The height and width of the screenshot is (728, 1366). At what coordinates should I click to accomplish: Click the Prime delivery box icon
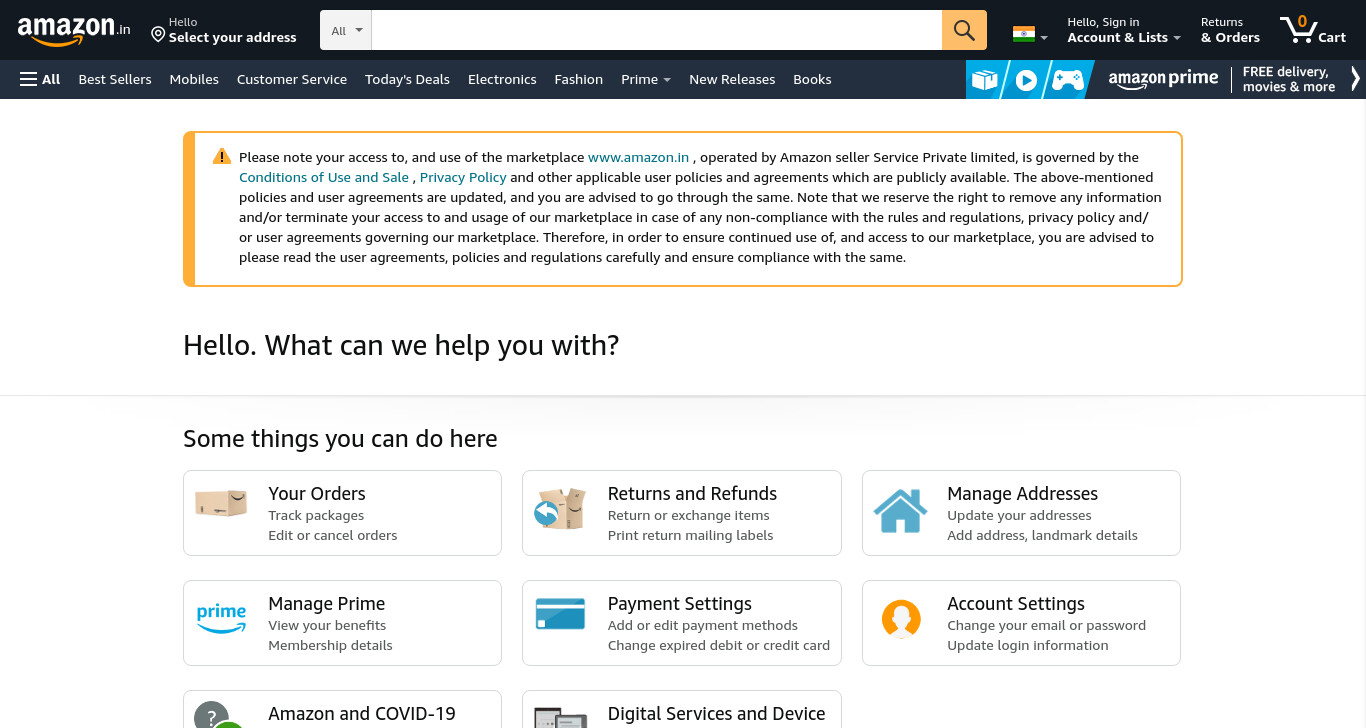coord(986,80)
